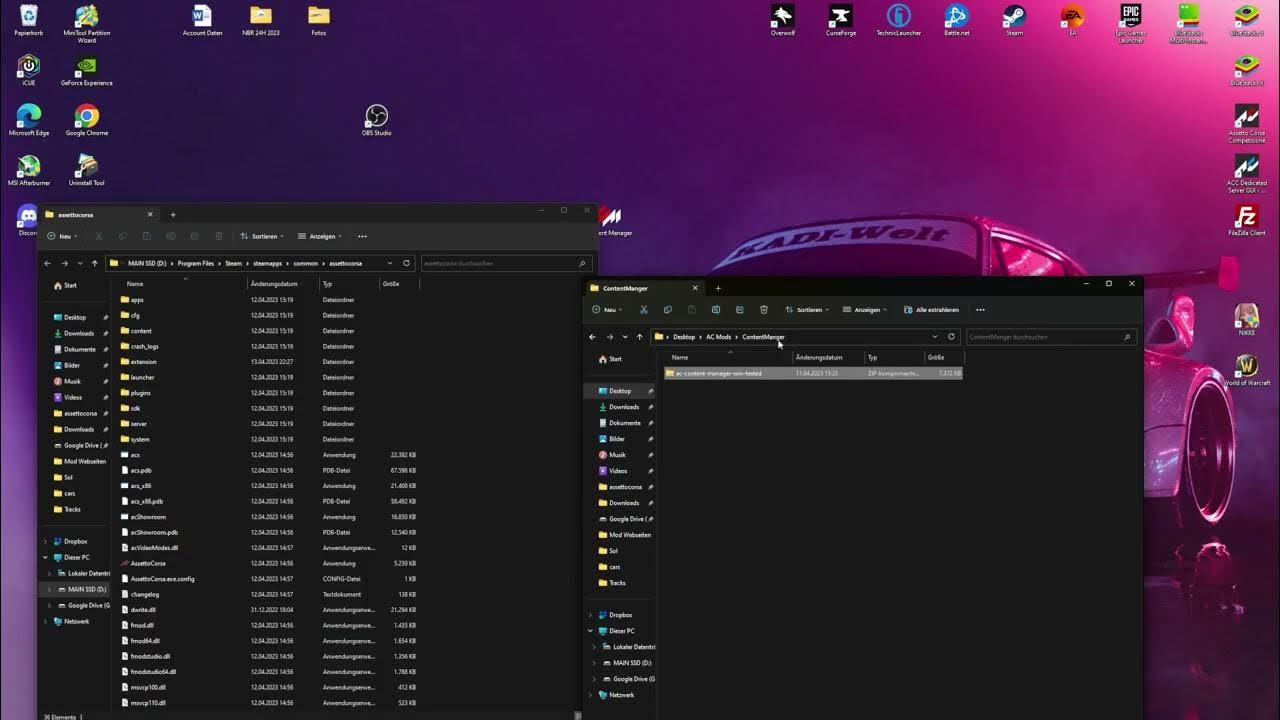Open the TechnicLauncher desktop icon
The image size is (1280, 720).
[898, 21]
